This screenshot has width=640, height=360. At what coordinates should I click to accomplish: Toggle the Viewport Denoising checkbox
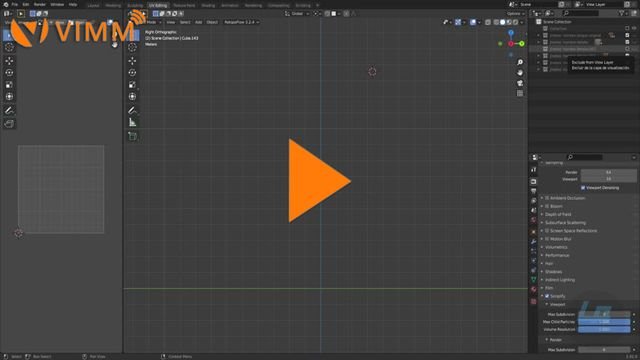[x=583, y=188]
